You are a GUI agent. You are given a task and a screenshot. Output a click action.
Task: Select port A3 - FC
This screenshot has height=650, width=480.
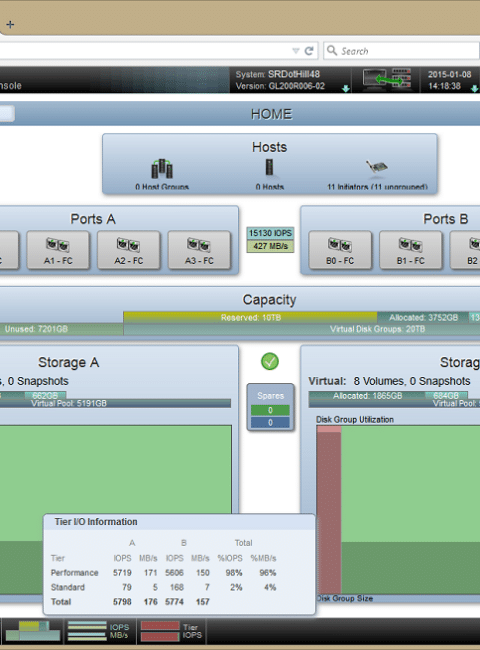pyautogui.click(x=199, y=250)
